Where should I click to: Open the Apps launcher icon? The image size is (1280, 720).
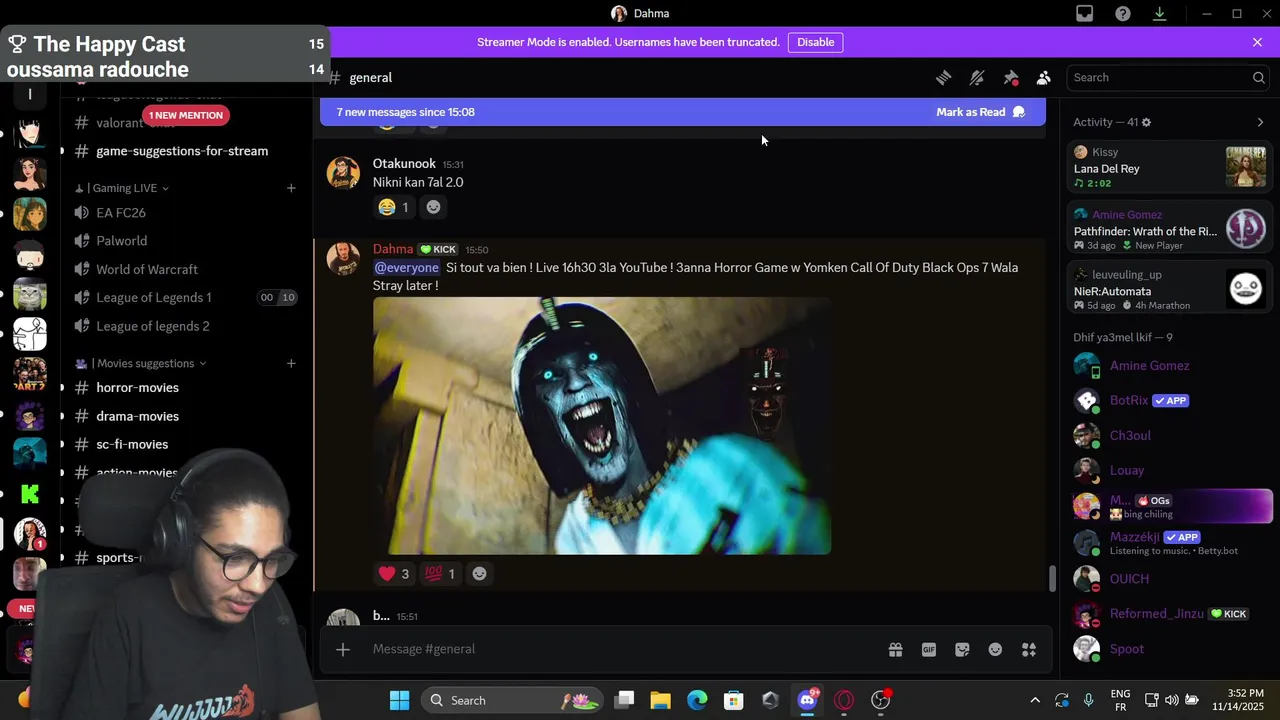coord(1029,649)
